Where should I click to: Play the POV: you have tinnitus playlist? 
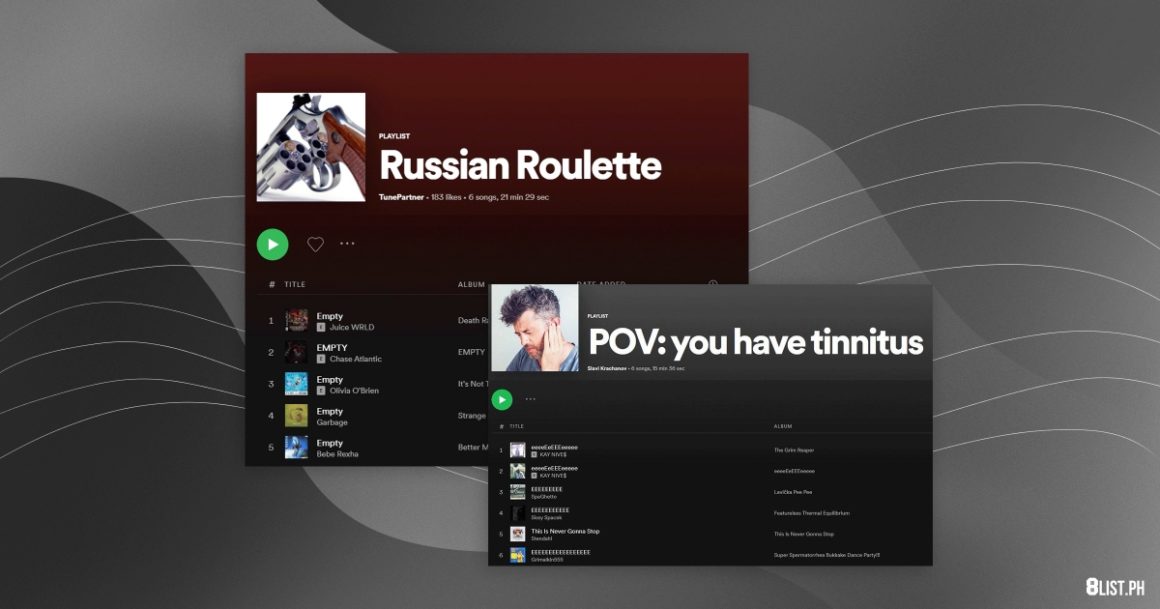(x=502, y=398)
